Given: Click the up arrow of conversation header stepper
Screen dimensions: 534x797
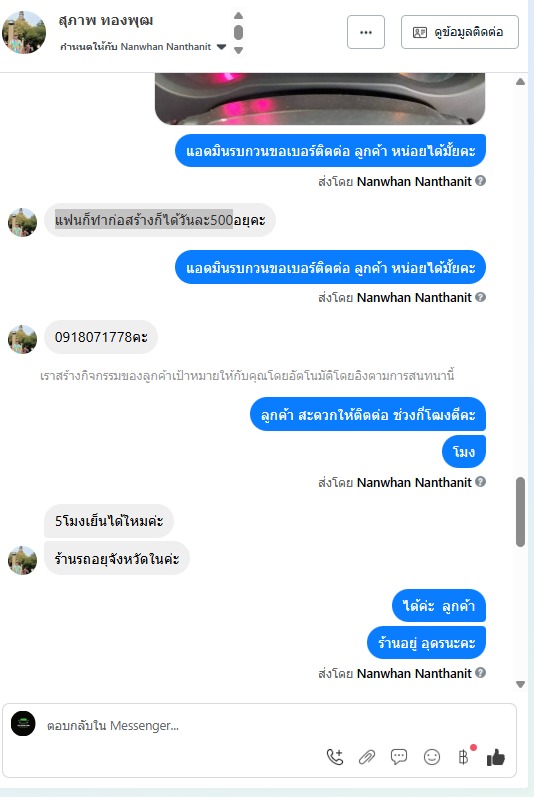Looking at the screenshot, I should pyautogui.click(x=238, y=16).
